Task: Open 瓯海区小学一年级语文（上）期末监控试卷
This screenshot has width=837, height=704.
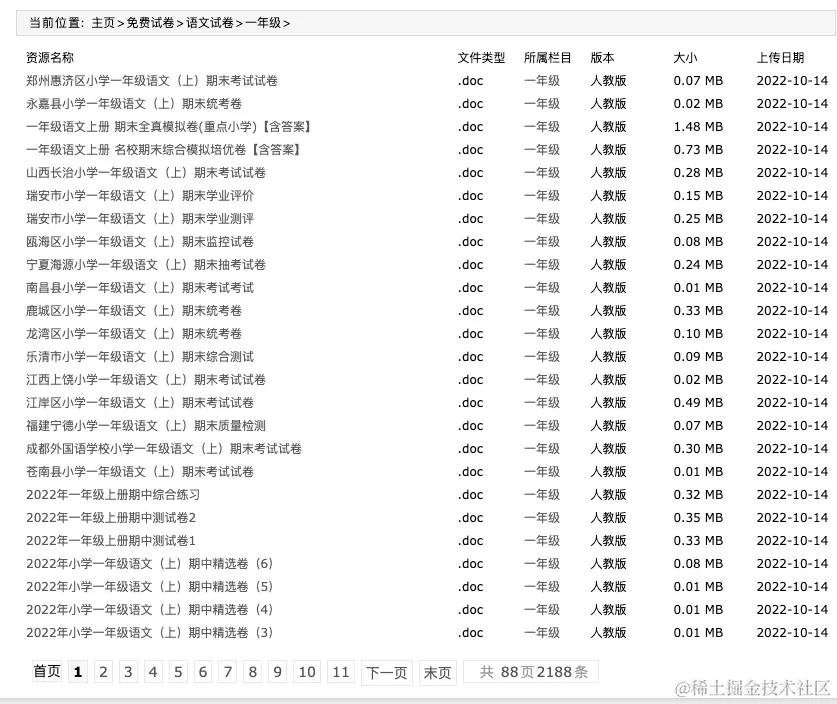Action: pyautogui.click(x=140, y=241)
